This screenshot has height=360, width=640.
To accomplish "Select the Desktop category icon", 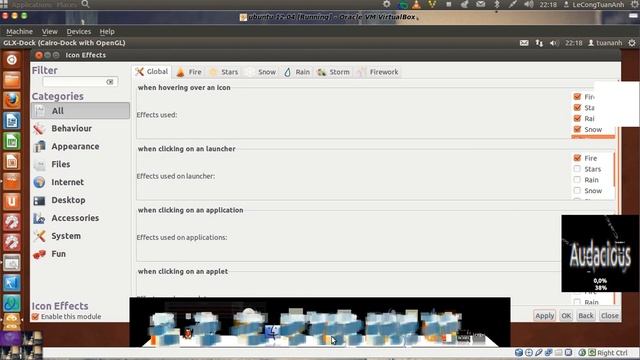I will (x=39, y=200).
